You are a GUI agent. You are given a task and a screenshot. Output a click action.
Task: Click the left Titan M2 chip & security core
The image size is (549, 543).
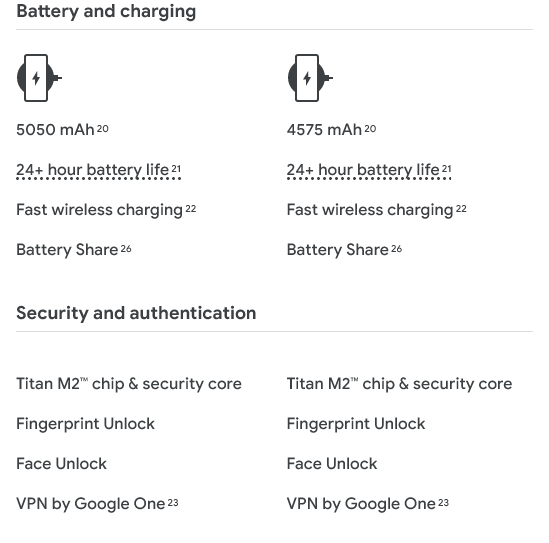129,384
